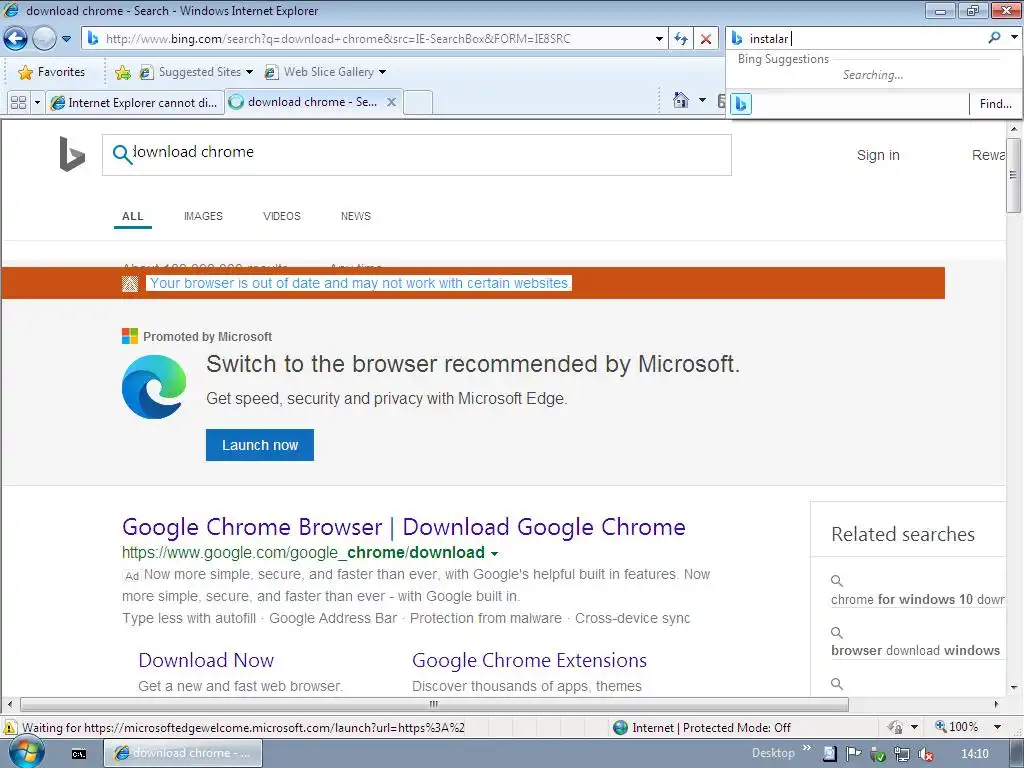Open the recent pages dropdown arrow

pos(67,39)
